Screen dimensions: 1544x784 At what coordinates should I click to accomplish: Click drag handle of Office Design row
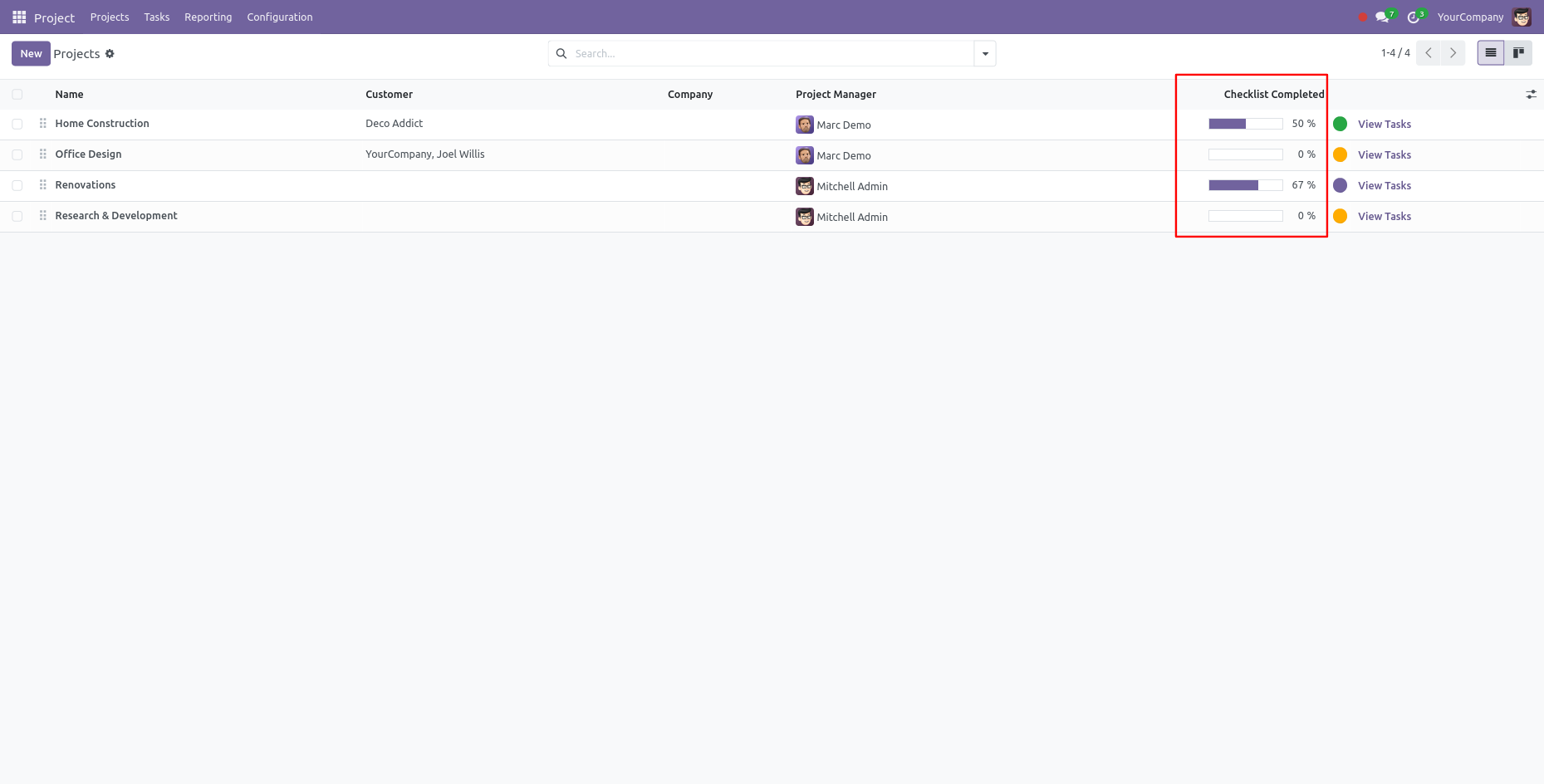(43, 154)
